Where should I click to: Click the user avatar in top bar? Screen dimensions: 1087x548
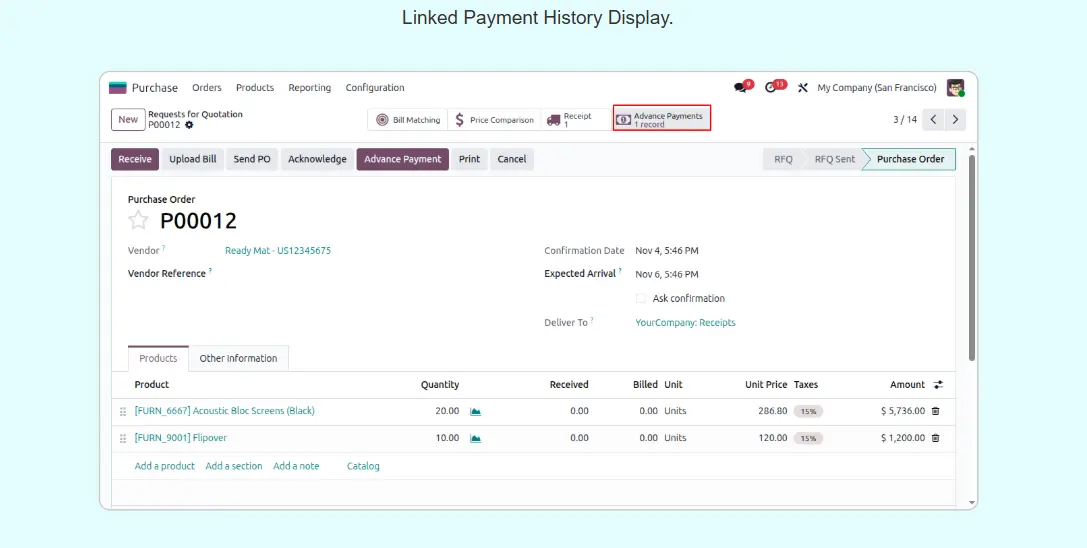[956, 88]
